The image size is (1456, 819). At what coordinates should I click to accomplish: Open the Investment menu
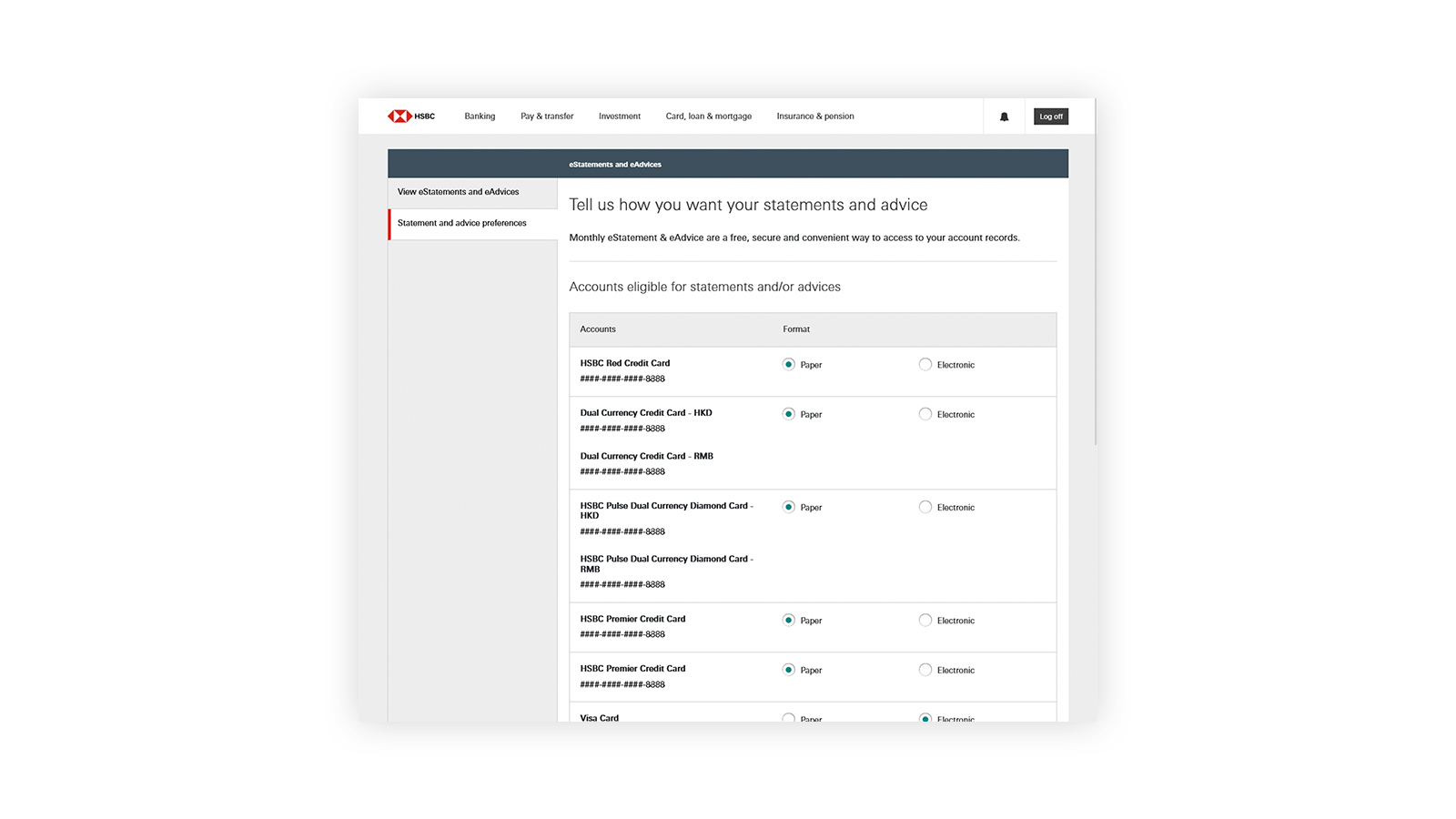tap(620, 116)
